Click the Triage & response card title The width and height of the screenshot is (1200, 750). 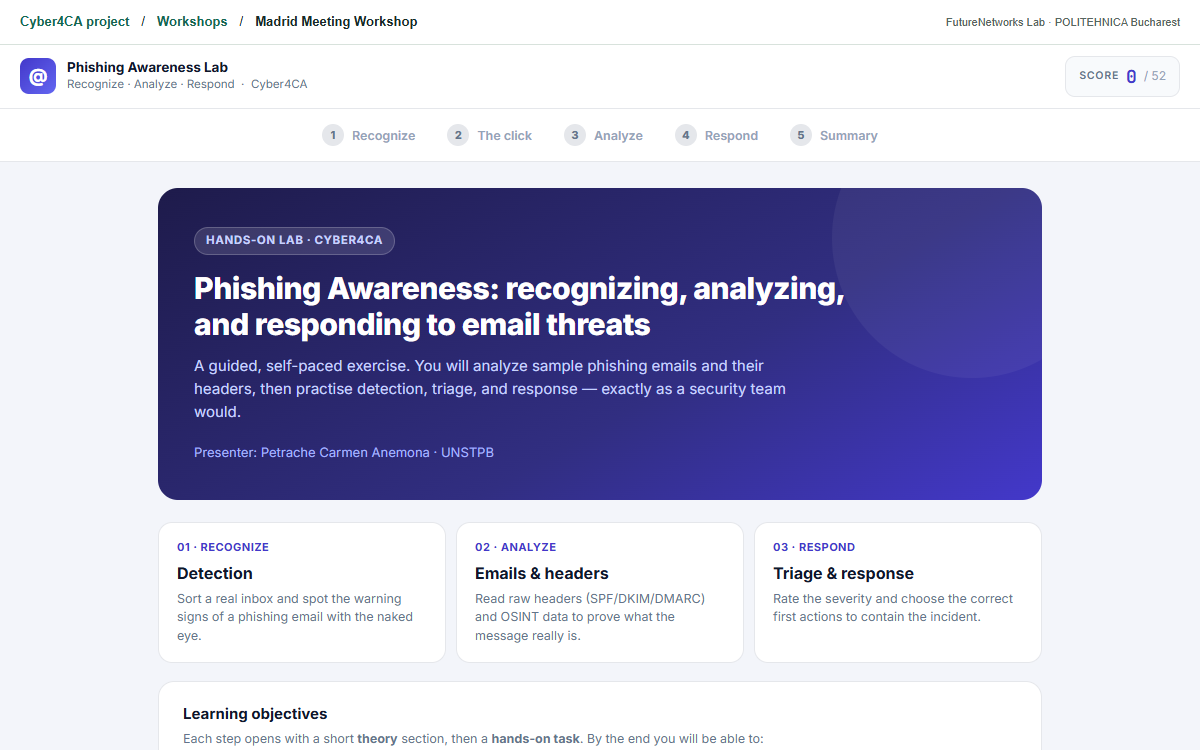843,573
